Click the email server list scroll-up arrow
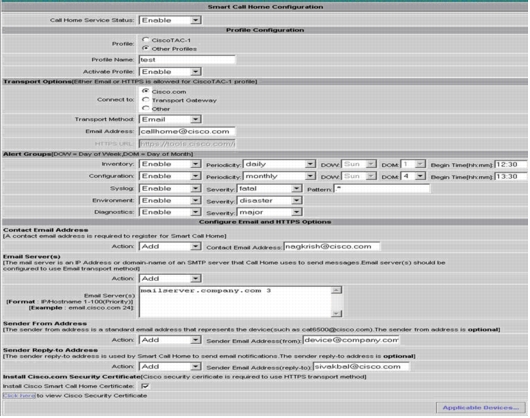The image size is (530, 418). 337,290
